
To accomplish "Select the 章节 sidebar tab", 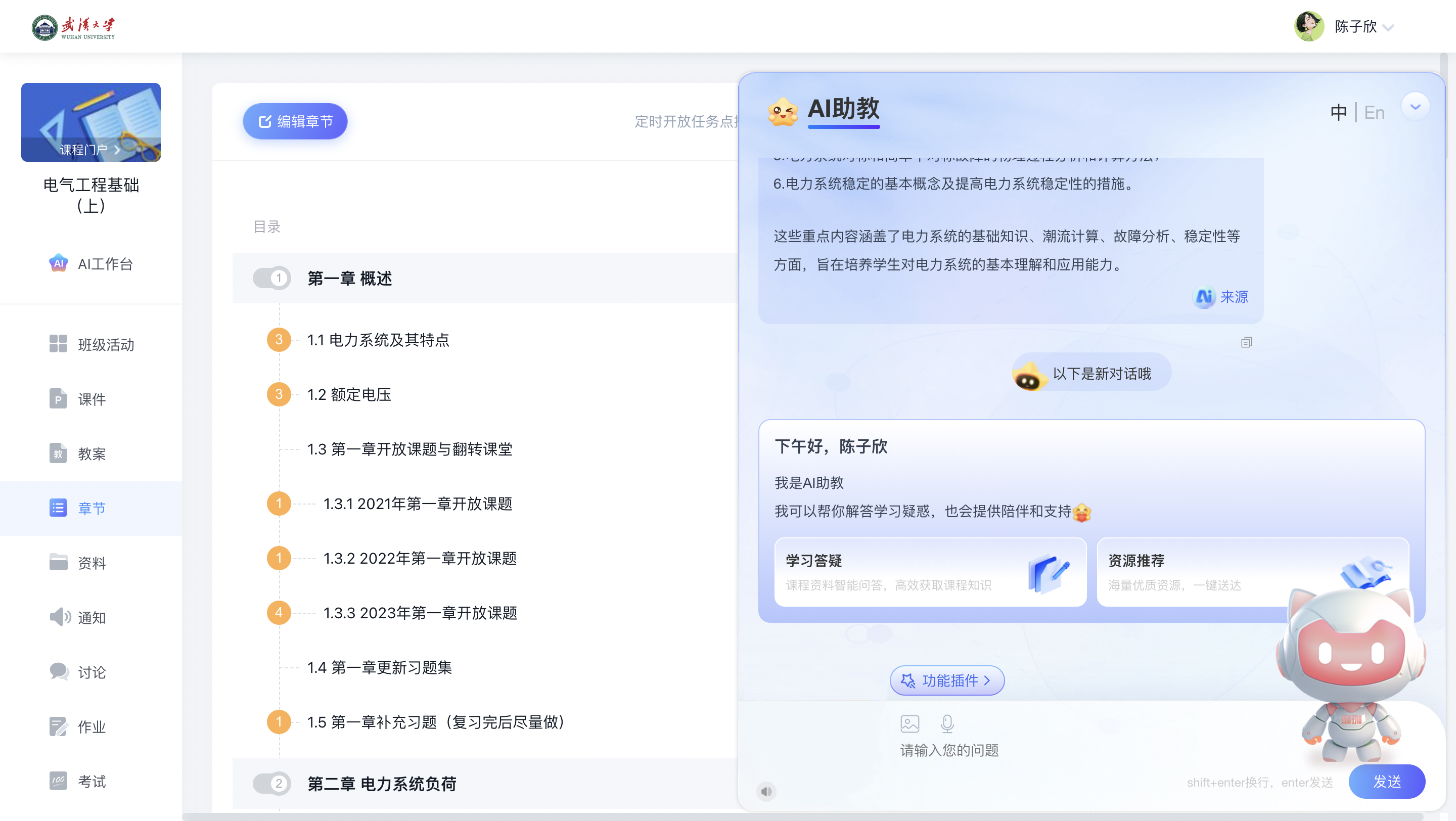I will click(x=91, y=508).
